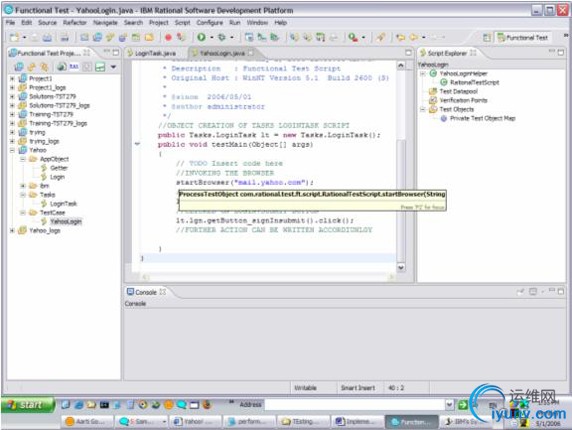This screenshot has width=572, height=430.
Task: Click editor vertical scrollbar up arrow
Action: (401, 66)
